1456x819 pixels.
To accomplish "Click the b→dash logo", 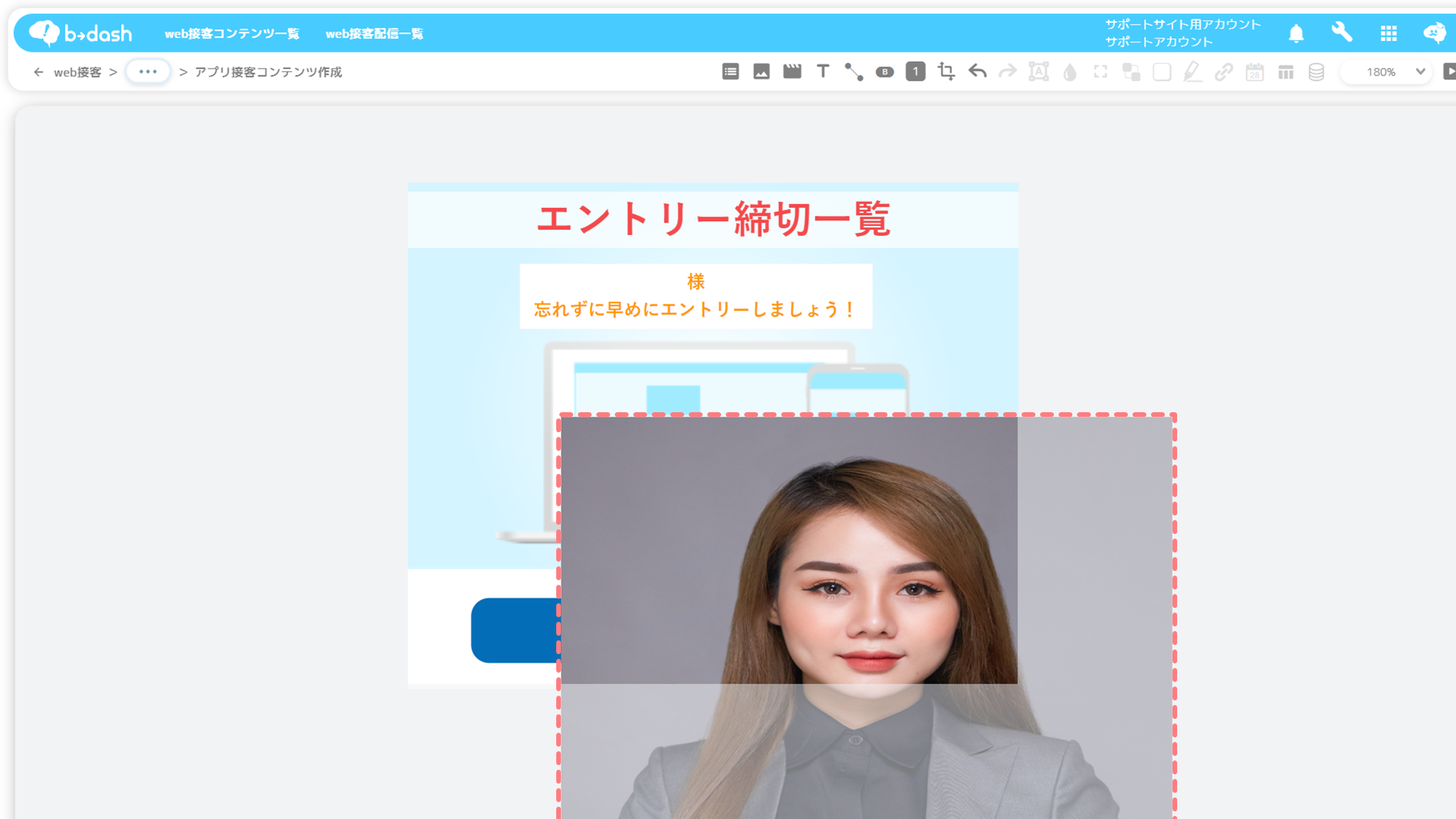I will (x=80, y=33).
